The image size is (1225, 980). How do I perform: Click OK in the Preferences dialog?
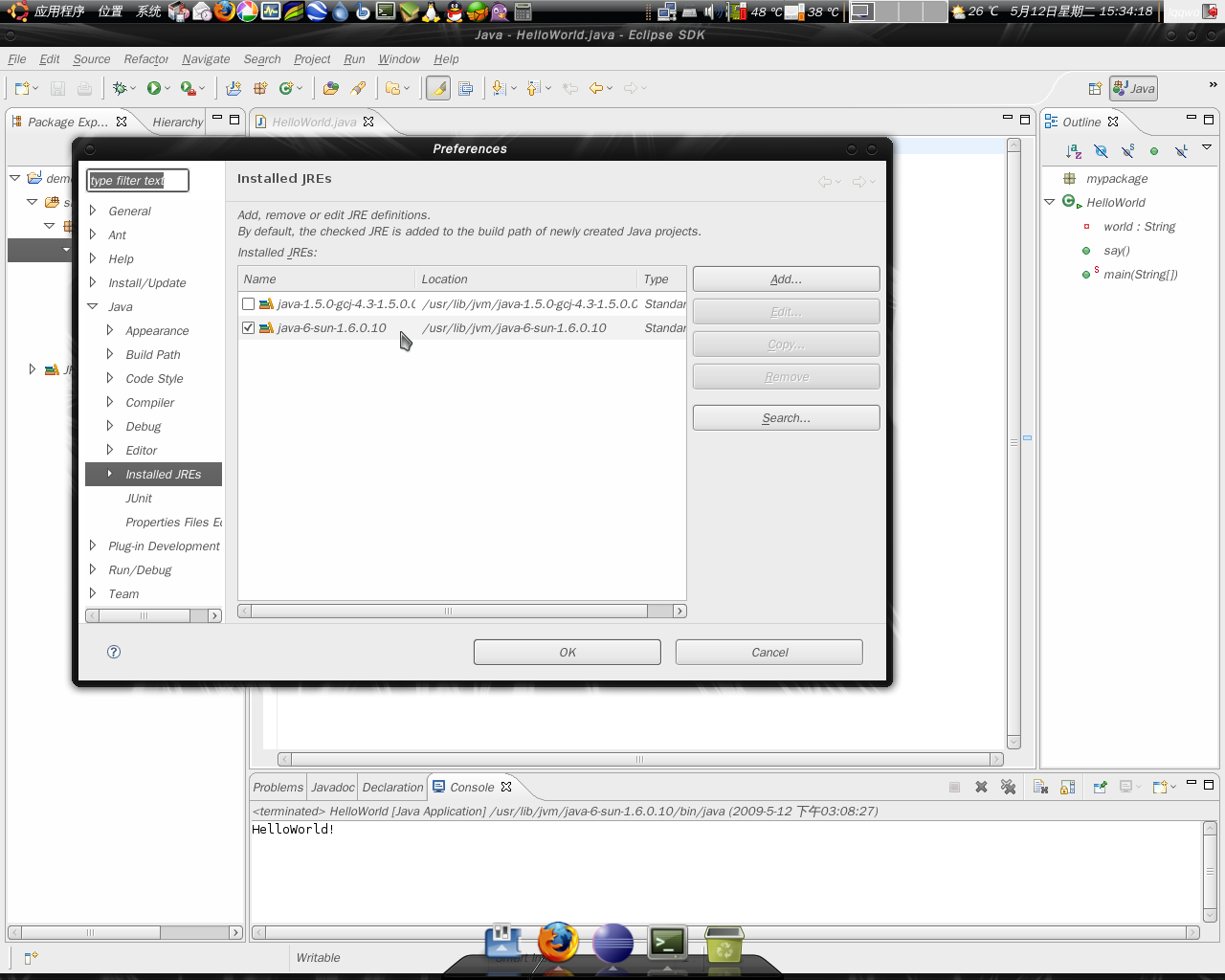(x=568, y=653)
